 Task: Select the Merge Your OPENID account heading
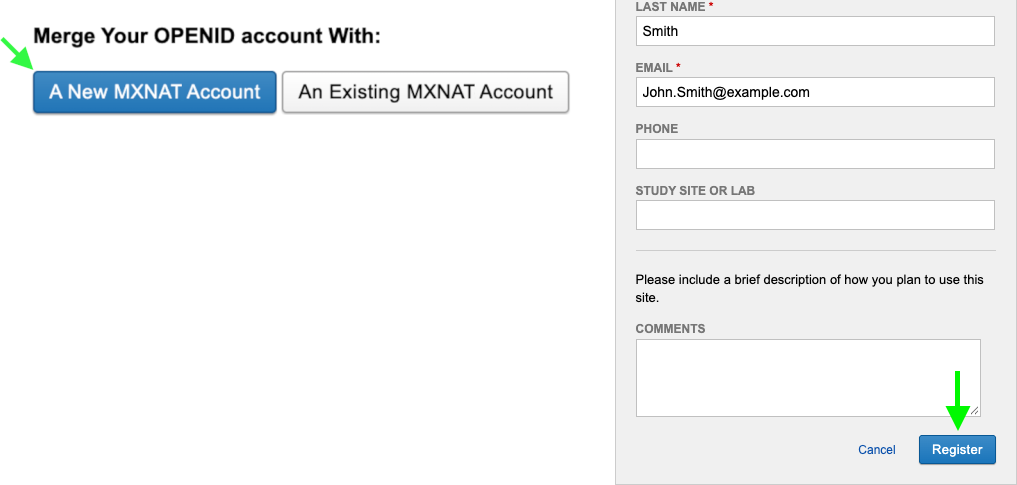coord(207,36)
